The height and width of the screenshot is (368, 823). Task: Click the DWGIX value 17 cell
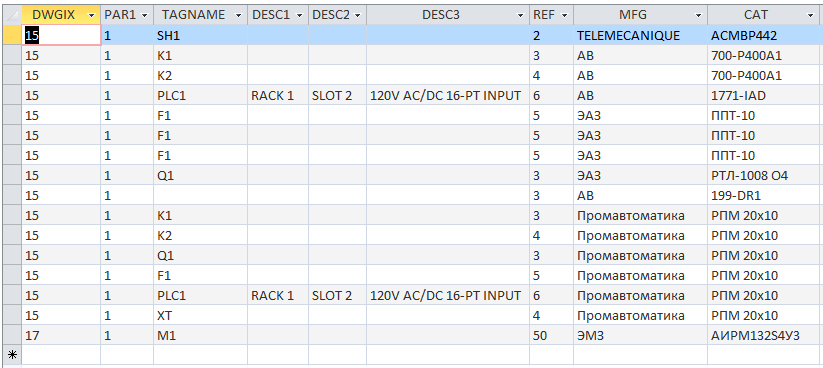(61, 335)
